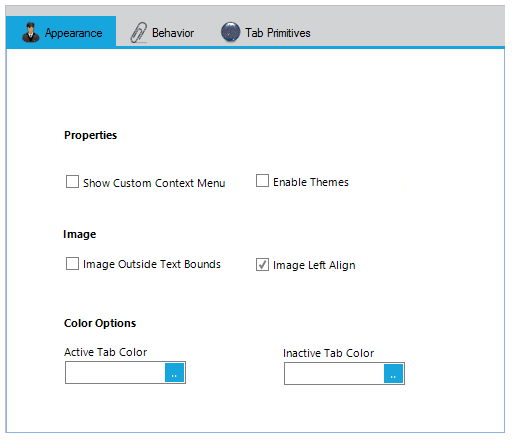The image size is (512, 441).
Task: Uncheck the Image Left Align checkbox
Action: pyautogui.click(x=262, y=265)
